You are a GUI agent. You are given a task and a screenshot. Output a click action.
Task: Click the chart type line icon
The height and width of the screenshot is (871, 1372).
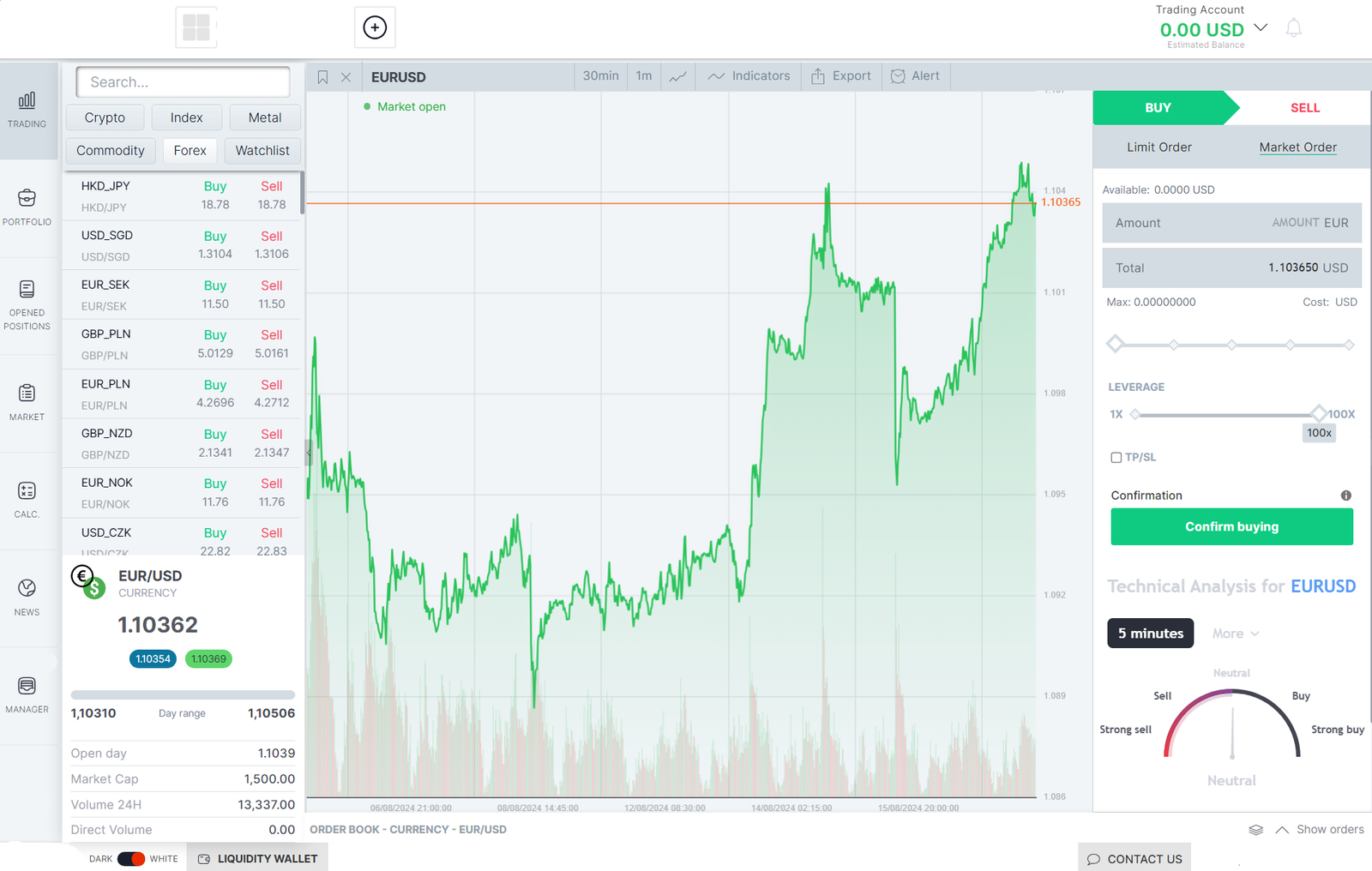pyautogui.click(x=677, y=76)
